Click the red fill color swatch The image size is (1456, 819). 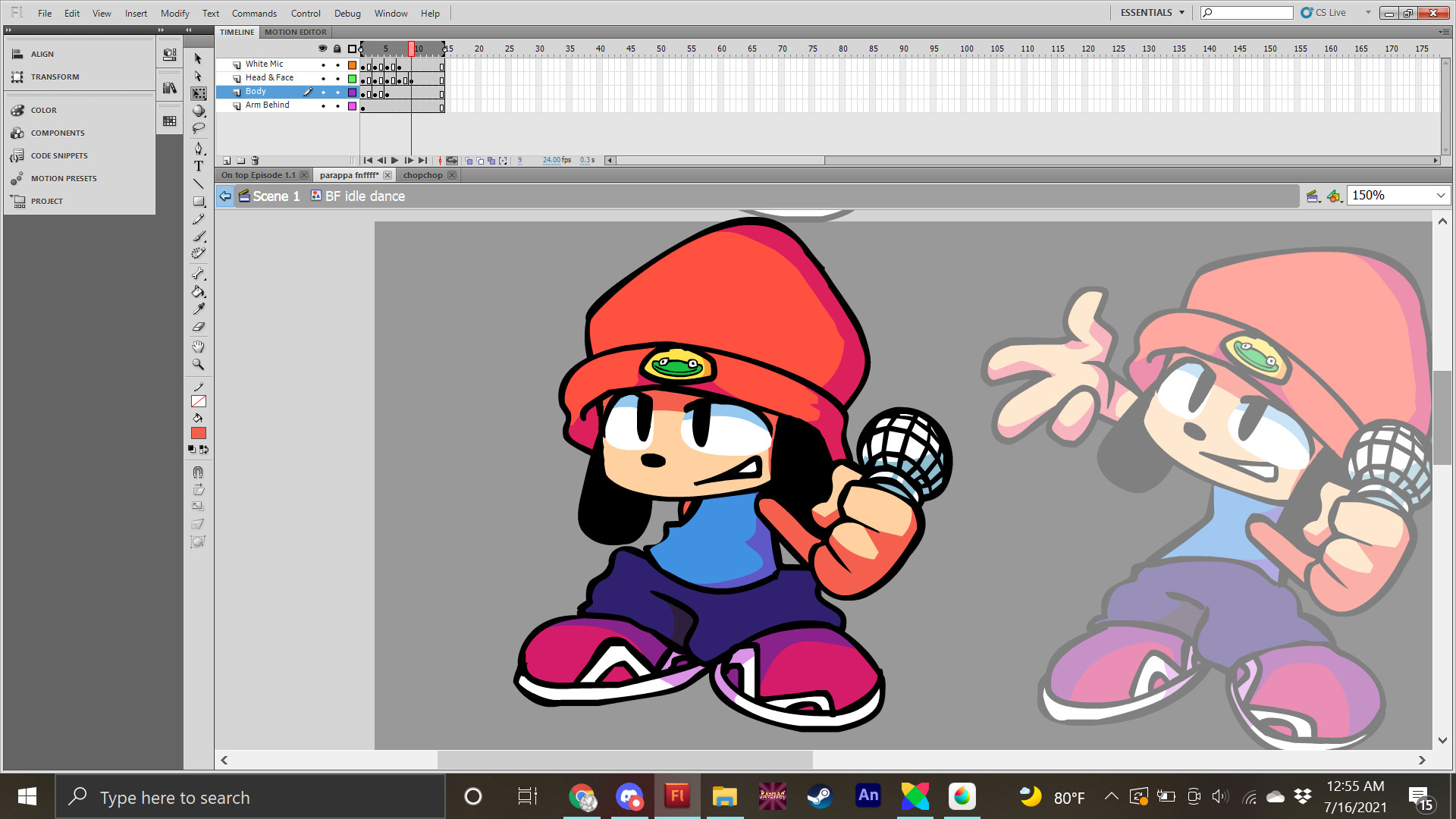tap(199, 434)
